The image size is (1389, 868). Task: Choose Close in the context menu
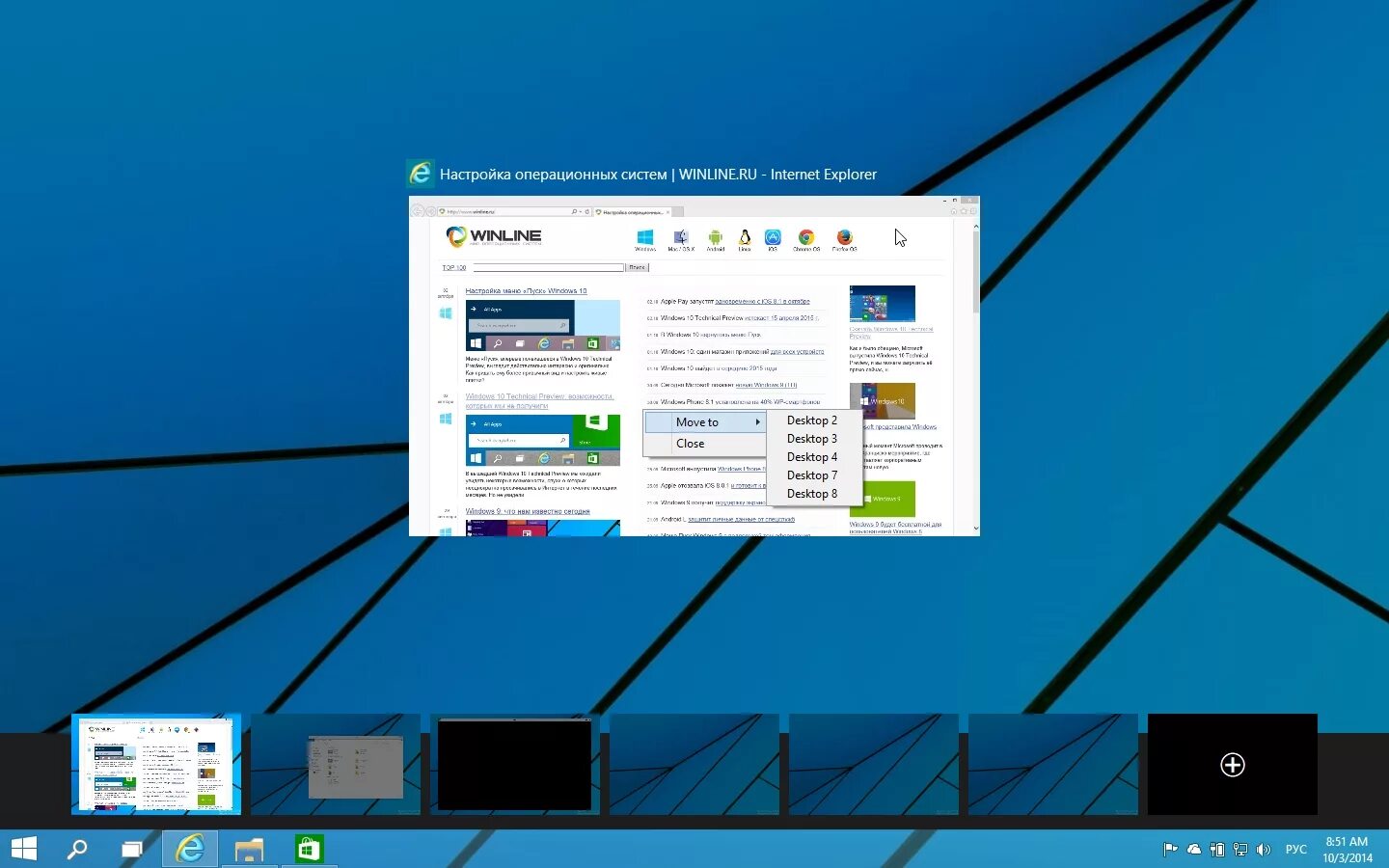pos(705,444)
